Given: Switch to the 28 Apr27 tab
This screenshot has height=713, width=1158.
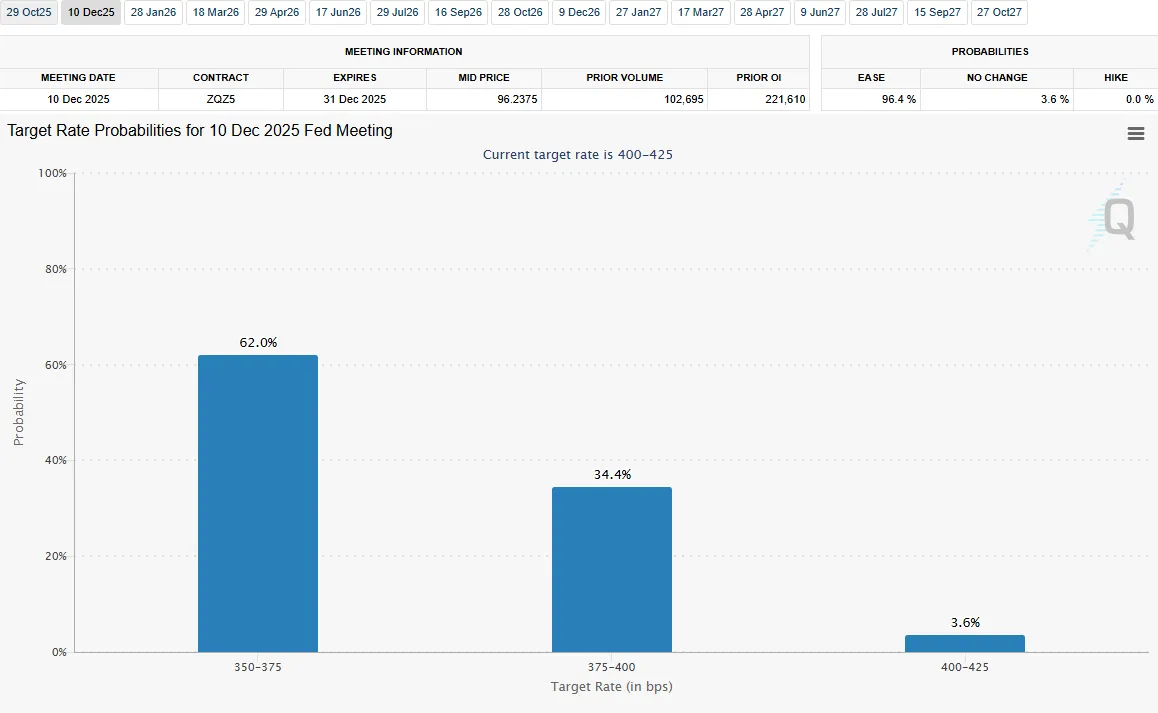Looking at the screenshot, I should click(762, 13).
